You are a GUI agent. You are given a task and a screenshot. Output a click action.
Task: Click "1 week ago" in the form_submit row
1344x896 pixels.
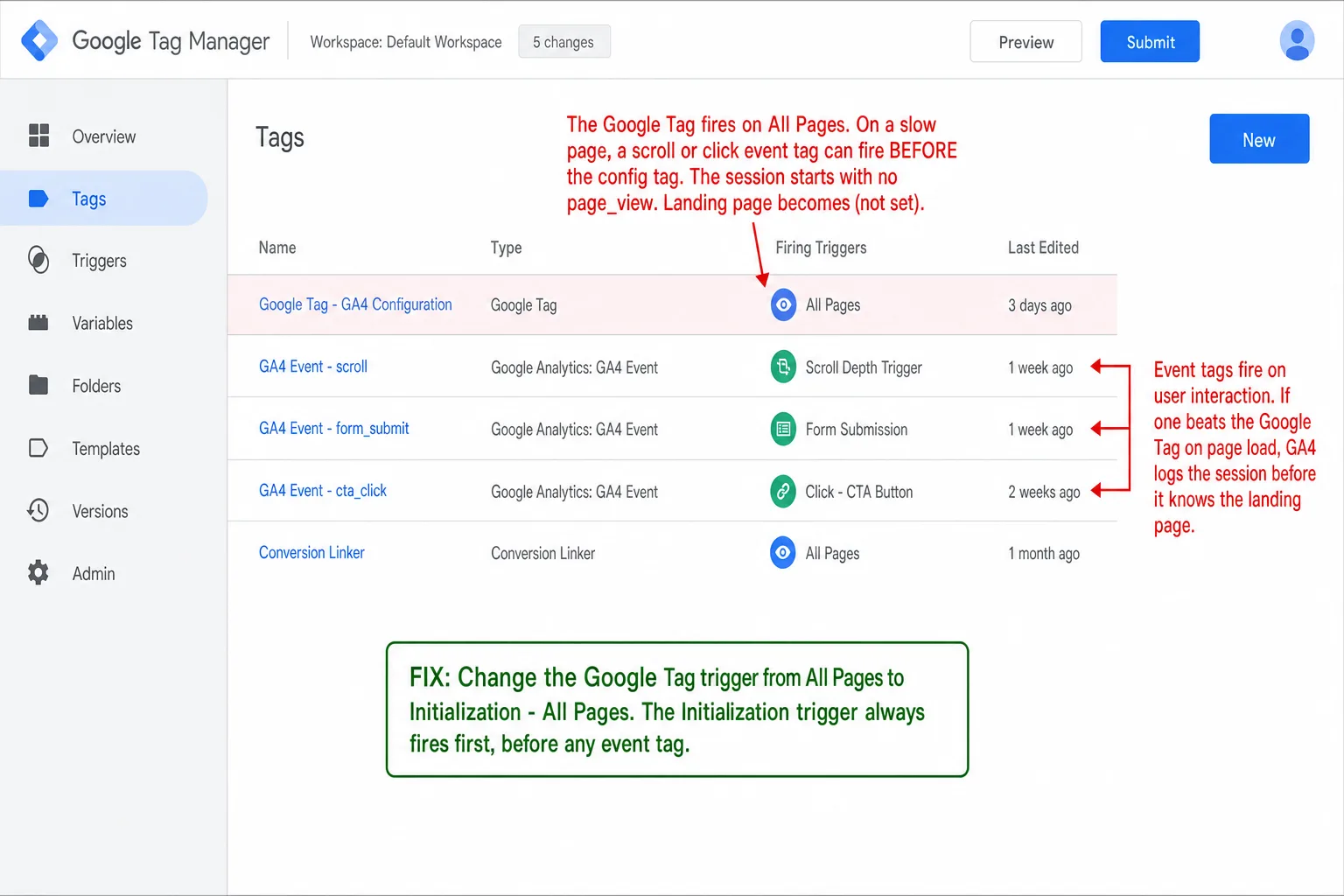click(x=1040, y=430)
